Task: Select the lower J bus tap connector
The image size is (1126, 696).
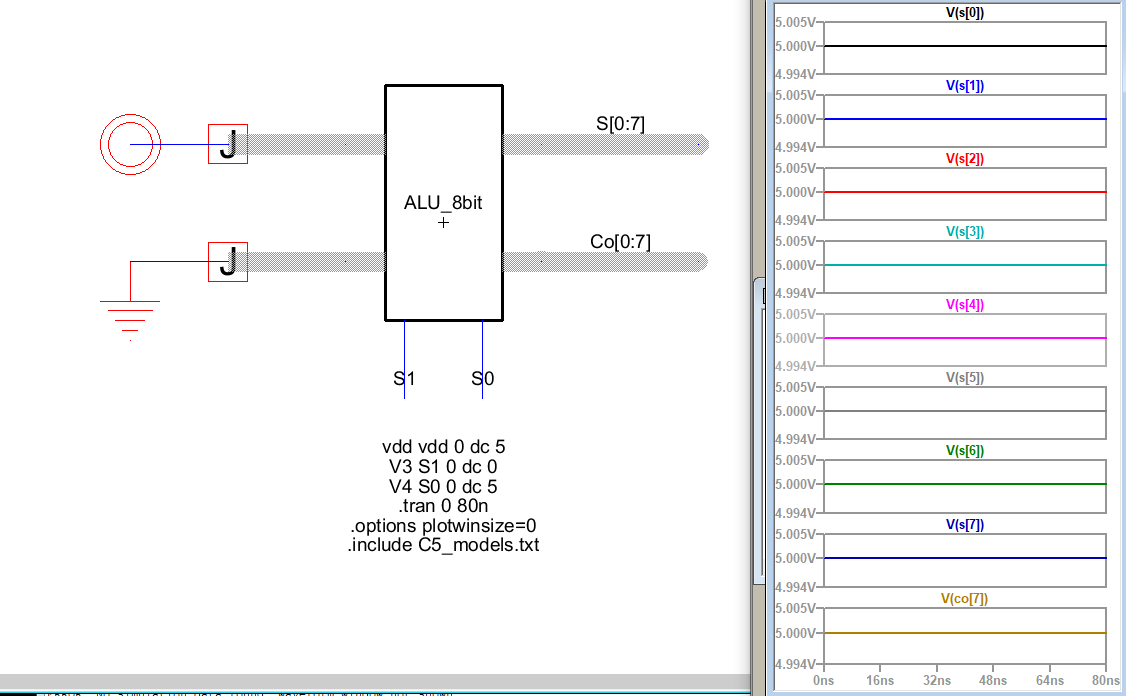Action: (x=228, y=262)
